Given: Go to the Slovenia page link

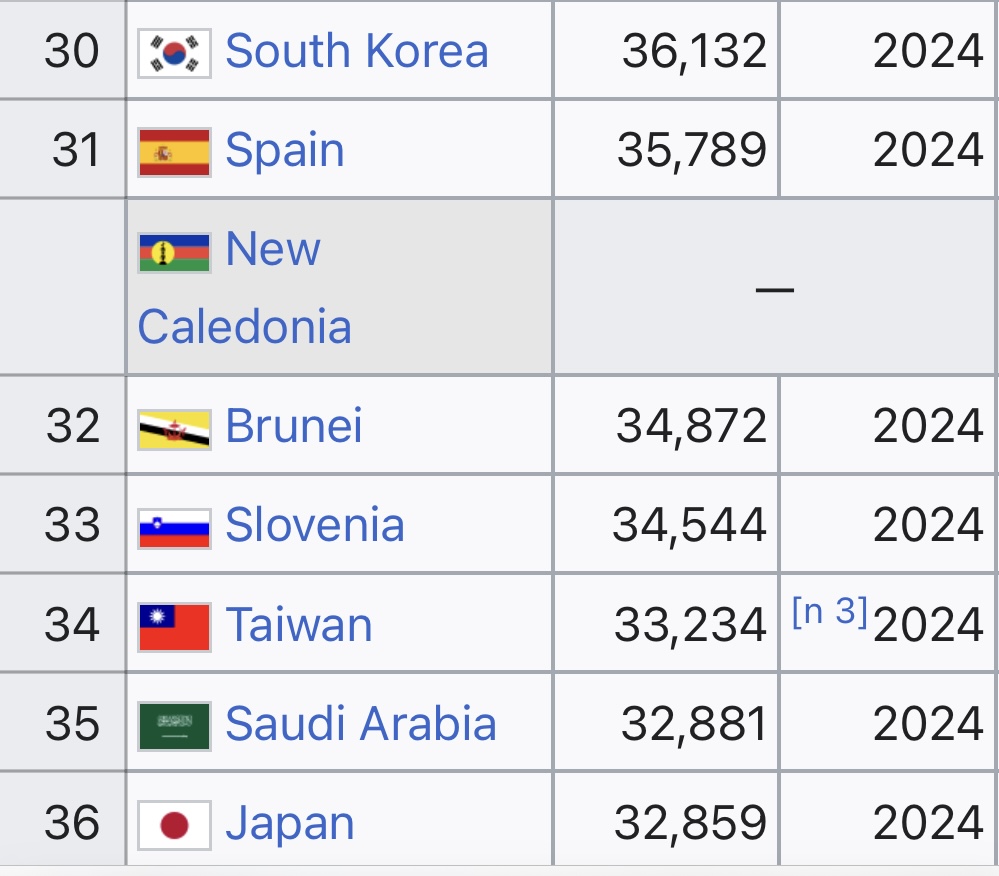Looking at the screenshot, I should [x=315, y=525].
